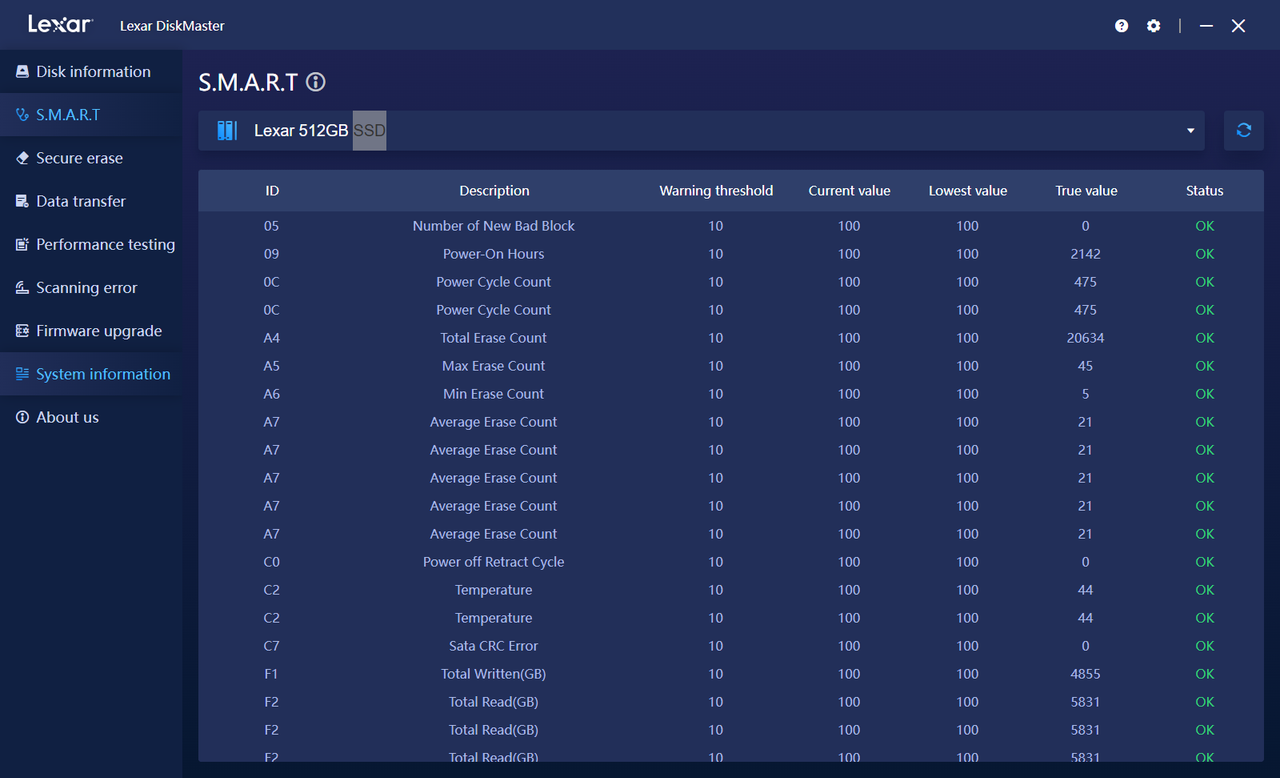The width and height of the screenshot is (1280, 778).
Task: Open the Data transfer section
Action: [91, 201]
